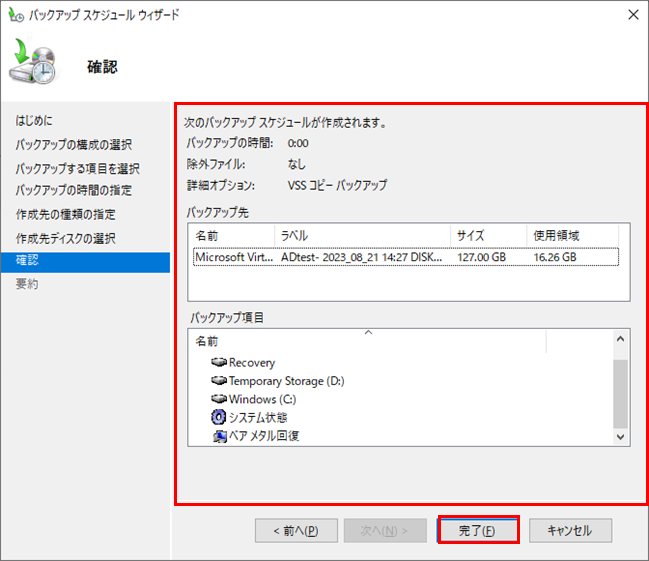Sort backup destinations by サイズ column

click(489, 236)
